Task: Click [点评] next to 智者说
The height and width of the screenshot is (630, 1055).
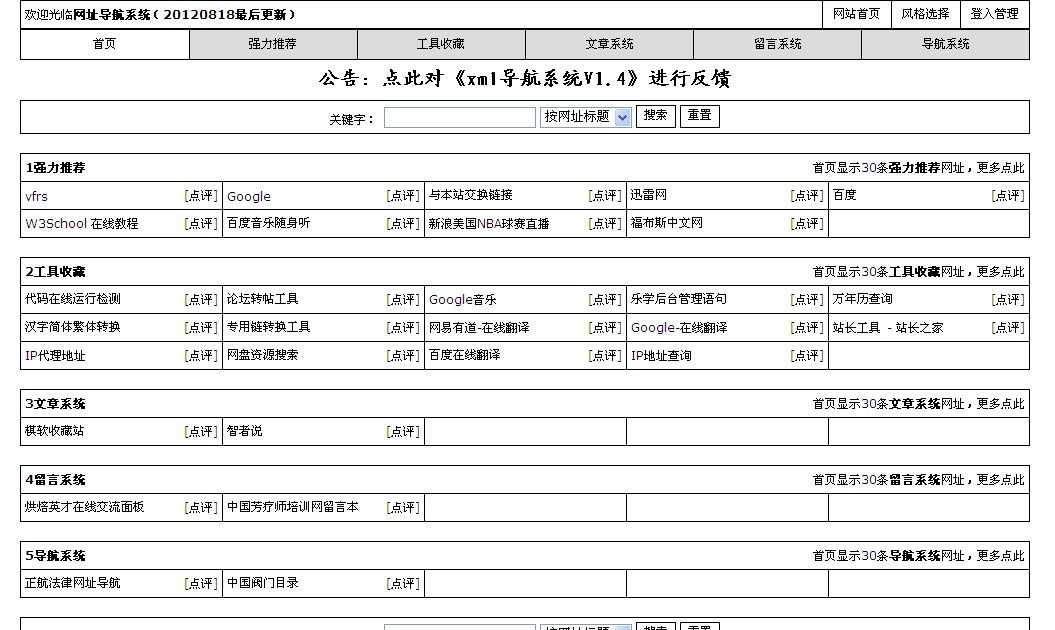Action: pos(403,431)
